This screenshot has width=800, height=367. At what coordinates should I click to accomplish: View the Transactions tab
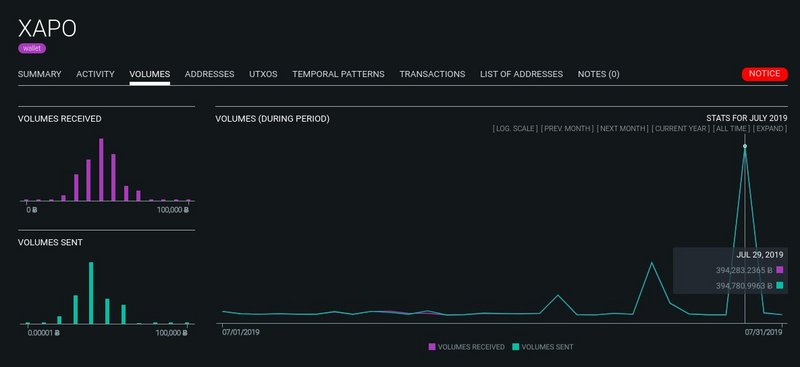click(x=432, y=74)
